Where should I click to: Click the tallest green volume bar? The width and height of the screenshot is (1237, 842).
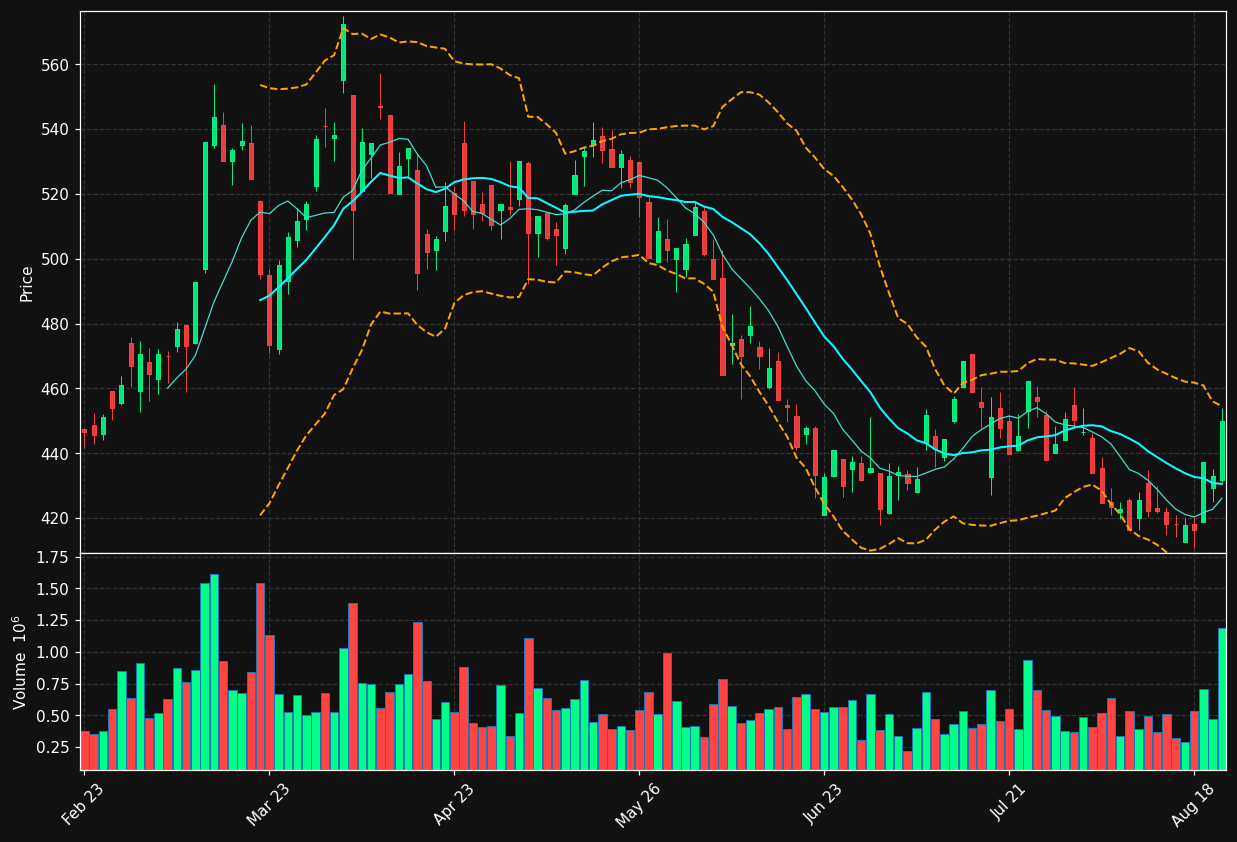[214, 672]
